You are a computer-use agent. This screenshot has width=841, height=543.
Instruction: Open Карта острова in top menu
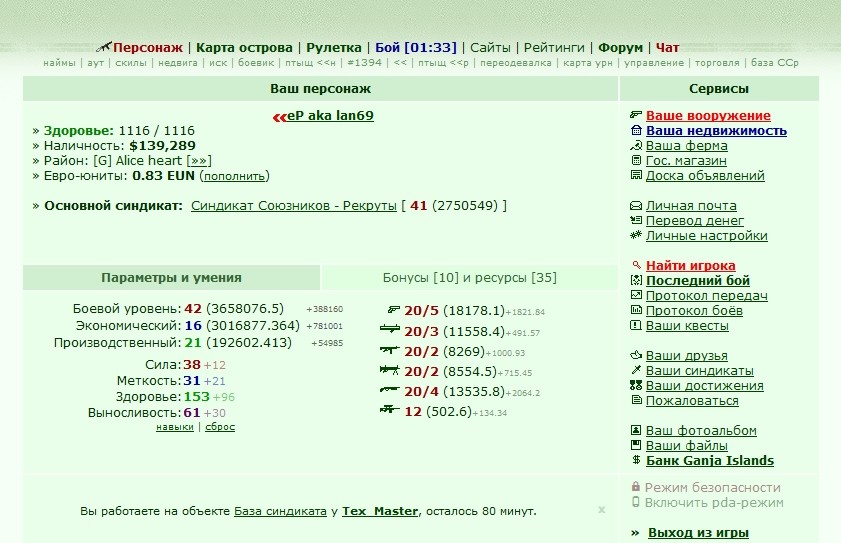(x=244, y=48)
